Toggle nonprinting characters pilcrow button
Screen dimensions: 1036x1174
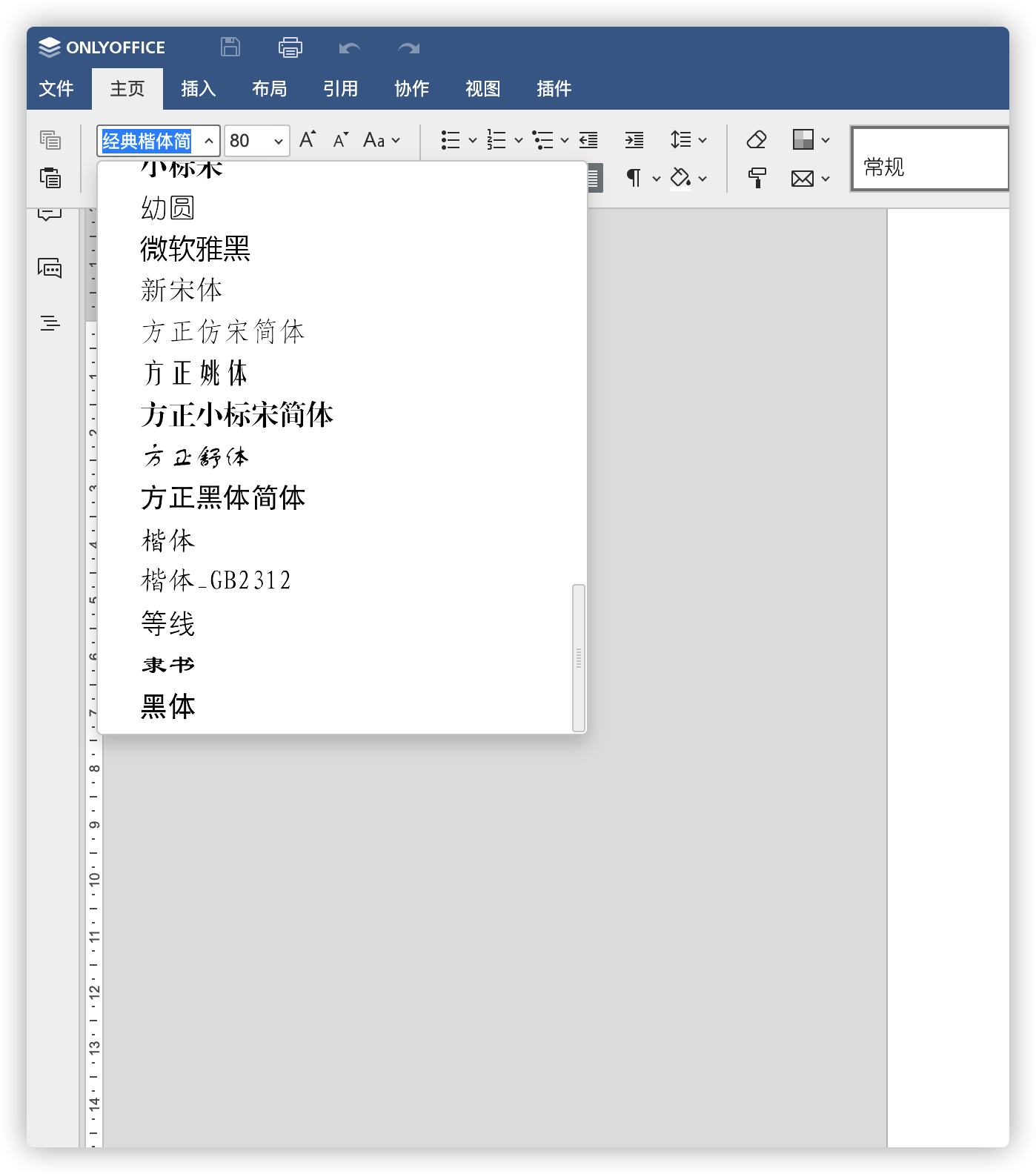[x=634, y=178]
